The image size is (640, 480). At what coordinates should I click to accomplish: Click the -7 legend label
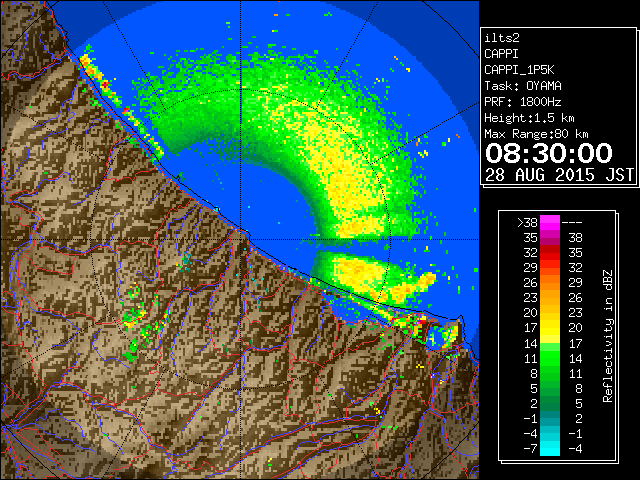click(x=531, y=448)
